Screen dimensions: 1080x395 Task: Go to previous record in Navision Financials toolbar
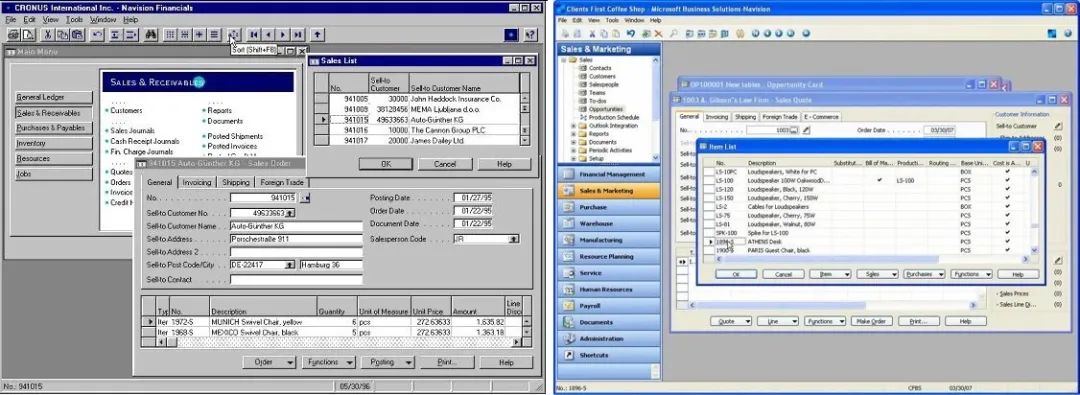coord(269,34)
